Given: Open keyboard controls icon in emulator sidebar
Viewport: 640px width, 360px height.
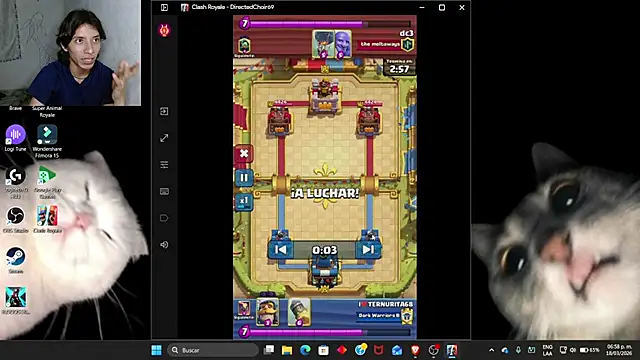Looking at the screenshot, I should [x=164, y=191].
